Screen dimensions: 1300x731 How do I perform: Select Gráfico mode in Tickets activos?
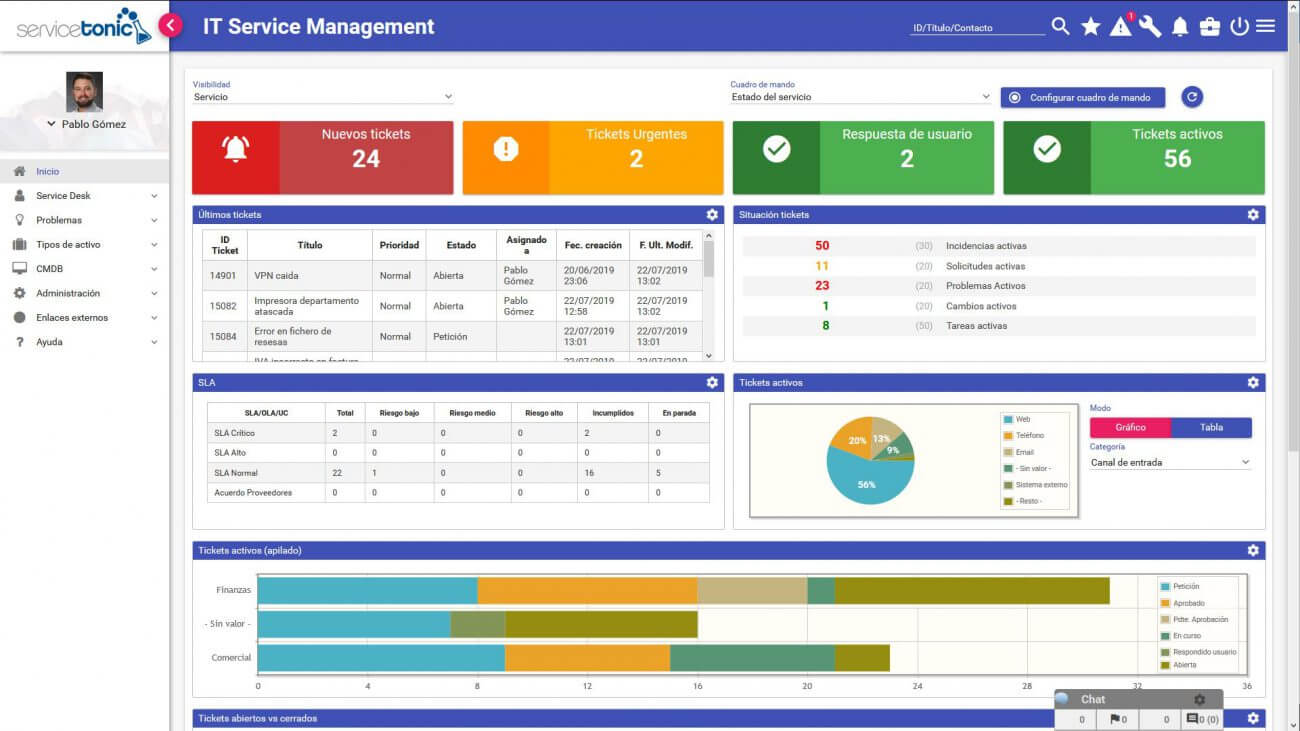(1130, 427)
